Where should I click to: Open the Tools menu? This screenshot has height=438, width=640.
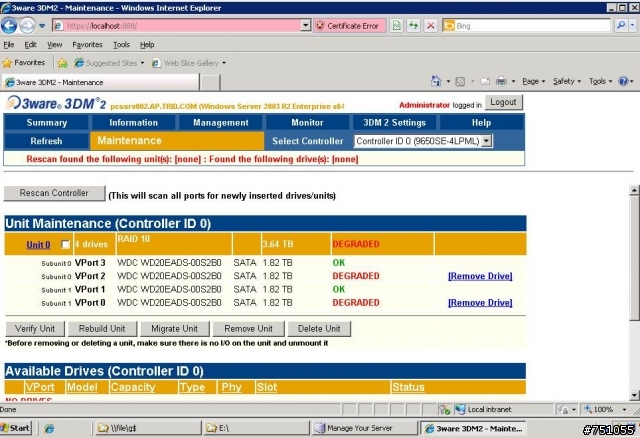[x=121, y=44]
